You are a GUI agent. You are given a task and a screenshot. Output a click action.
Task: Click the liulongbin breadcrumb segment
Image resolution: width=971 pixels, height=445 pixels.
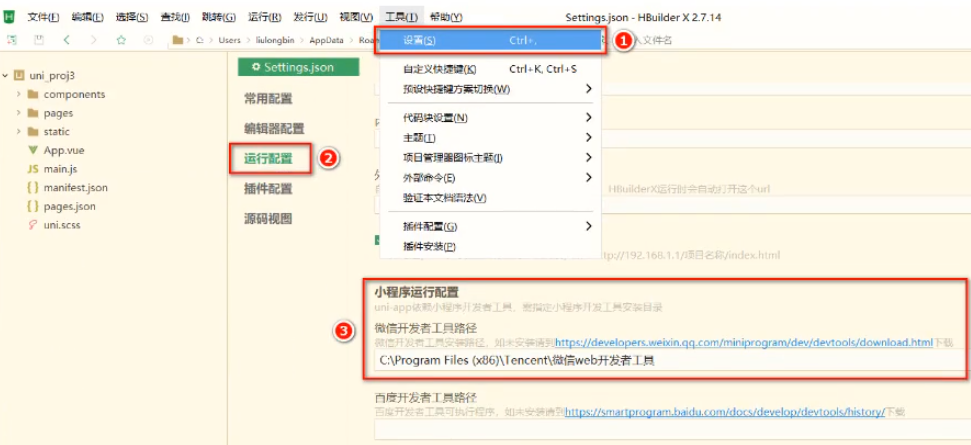[x=274, y=40]
